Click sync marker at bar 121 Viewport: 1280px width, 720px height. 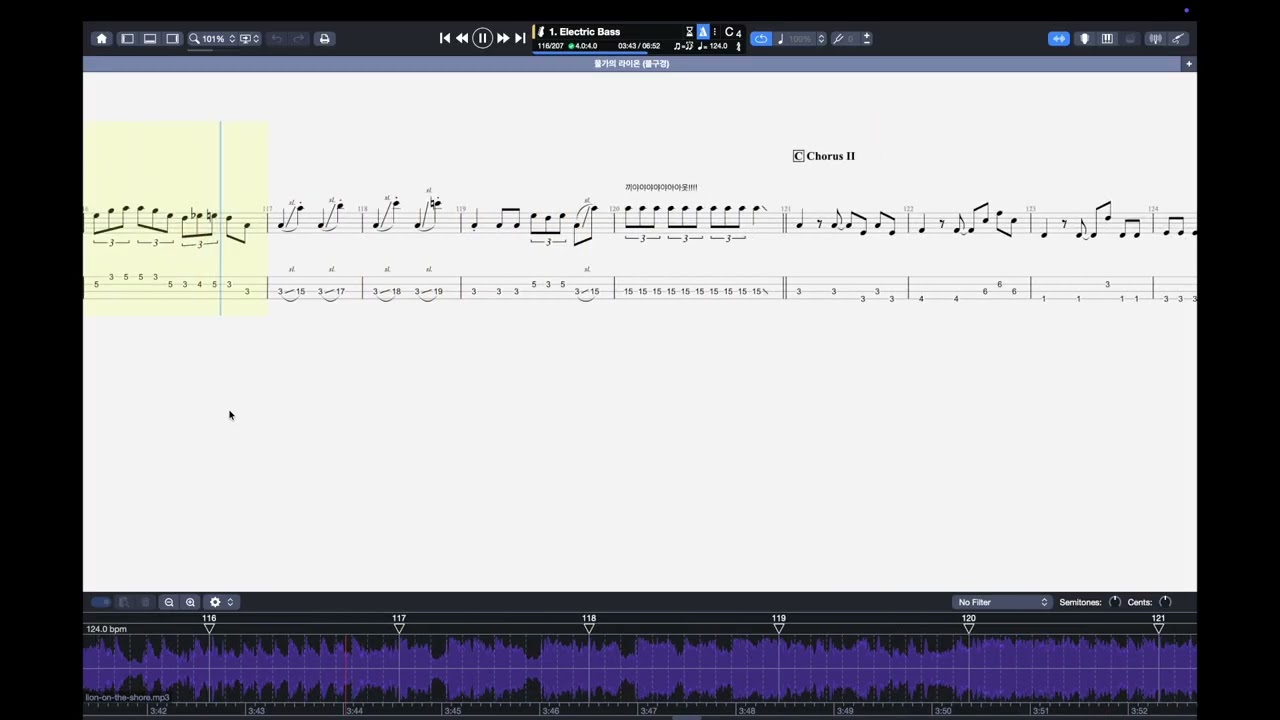[1158, 628]
